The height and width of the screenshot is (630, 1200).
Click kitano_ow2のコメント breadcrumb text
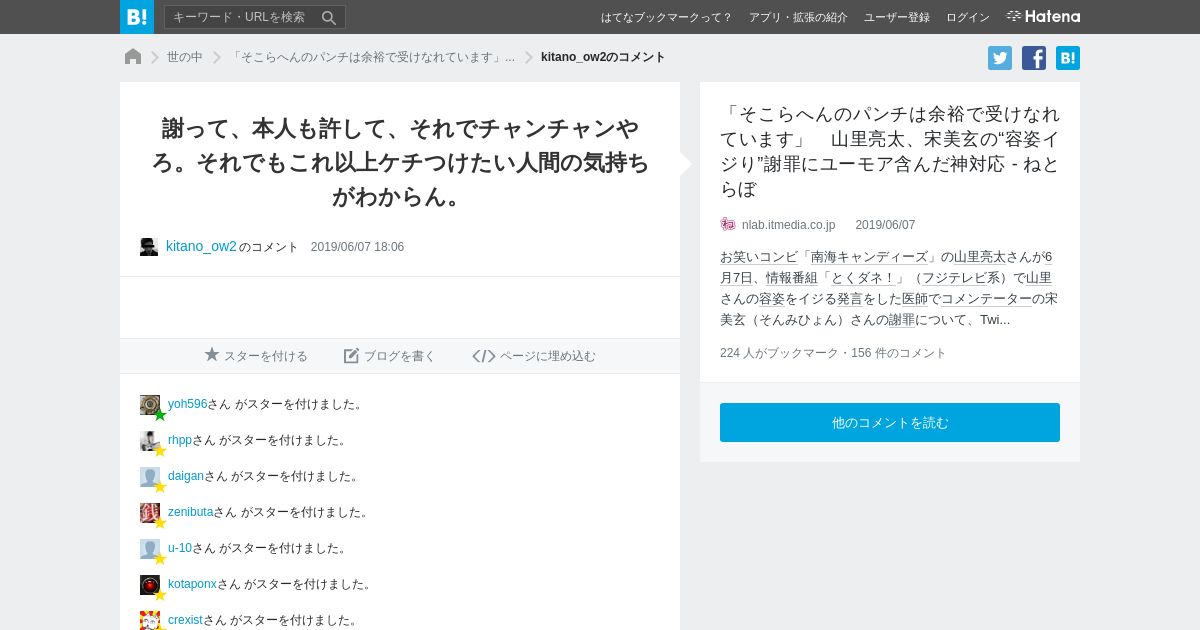point(603,57)
